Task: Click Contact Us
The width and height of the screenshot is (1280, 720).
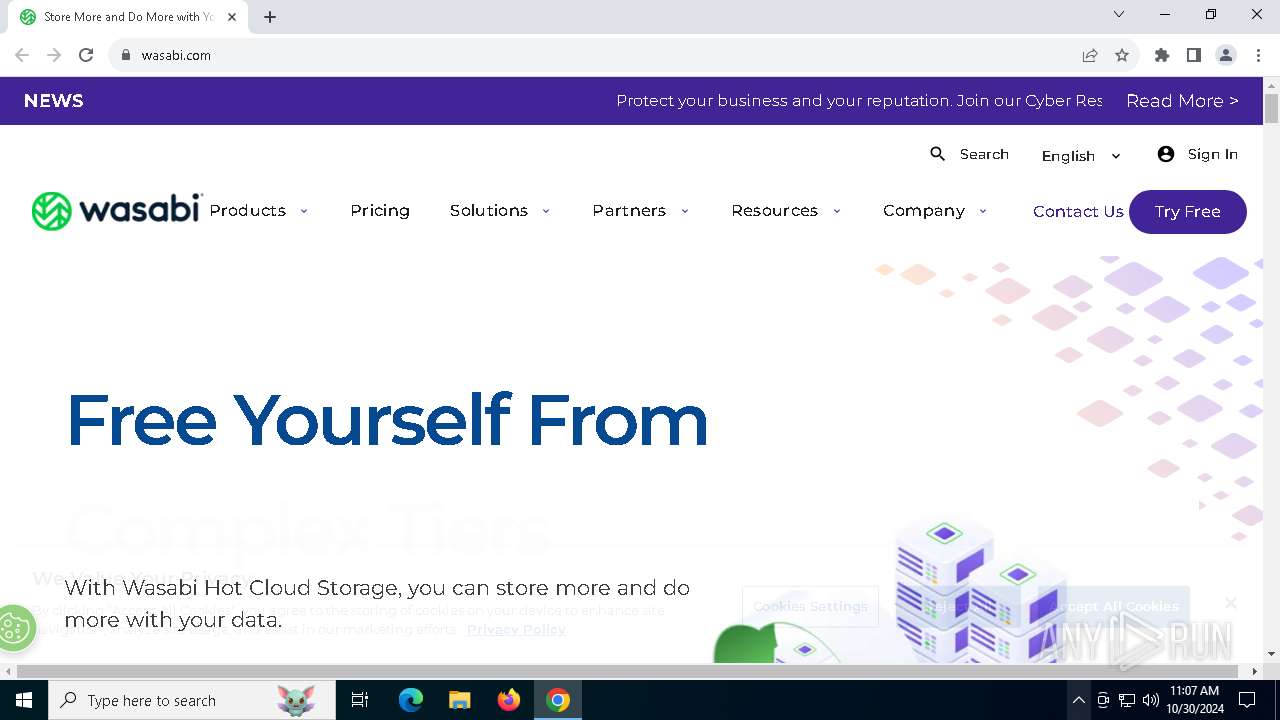Action: [x=1078, y=212]
